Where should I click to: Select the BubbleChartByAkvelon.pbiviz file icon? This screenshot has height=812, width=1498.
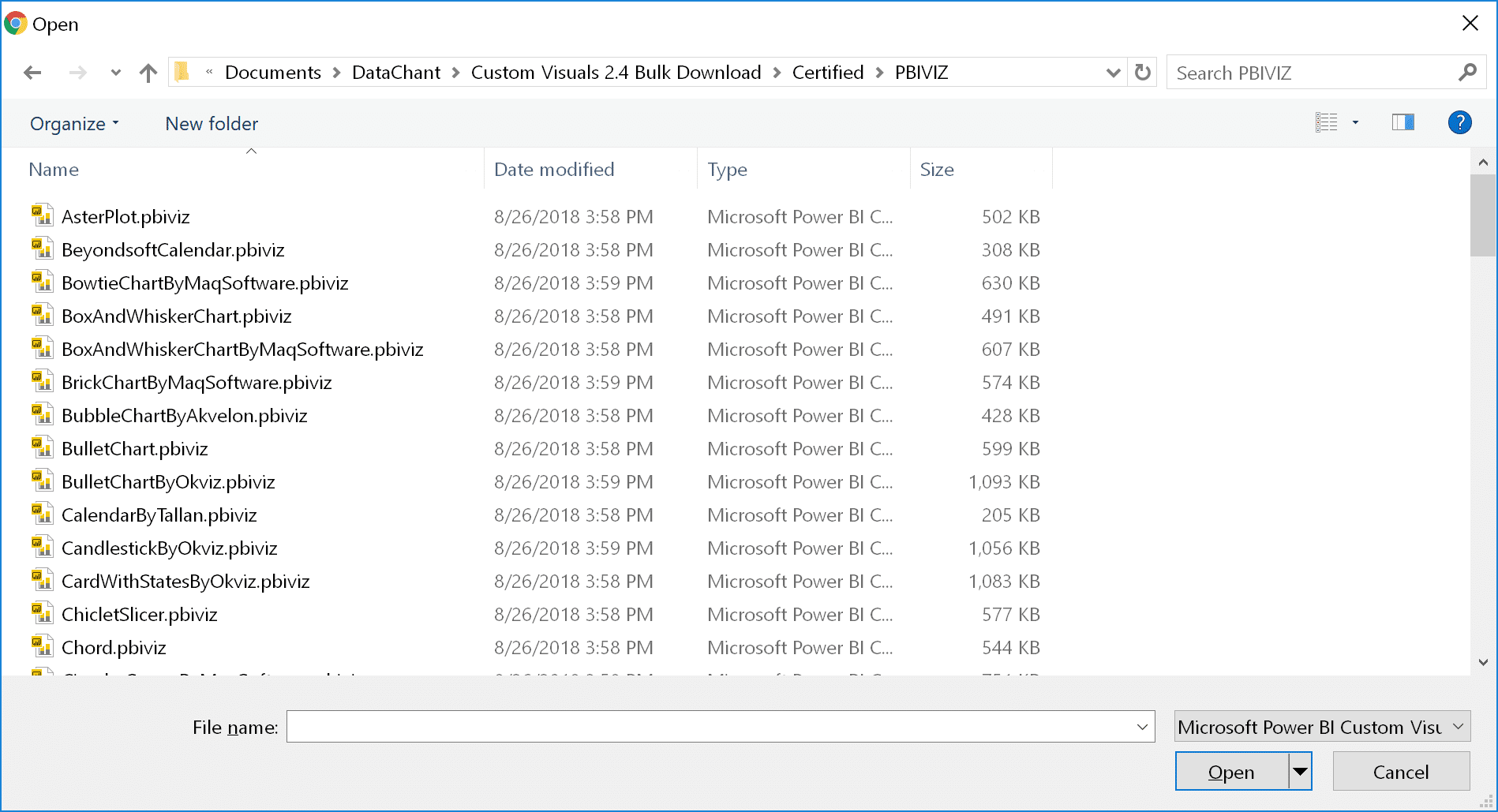coord(42,414)
